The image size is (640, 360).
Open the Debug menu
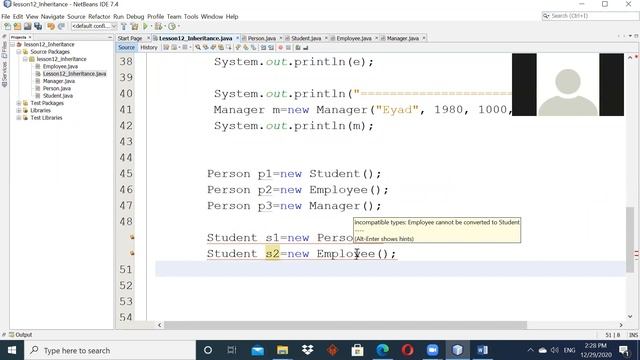tap(135, 16)
